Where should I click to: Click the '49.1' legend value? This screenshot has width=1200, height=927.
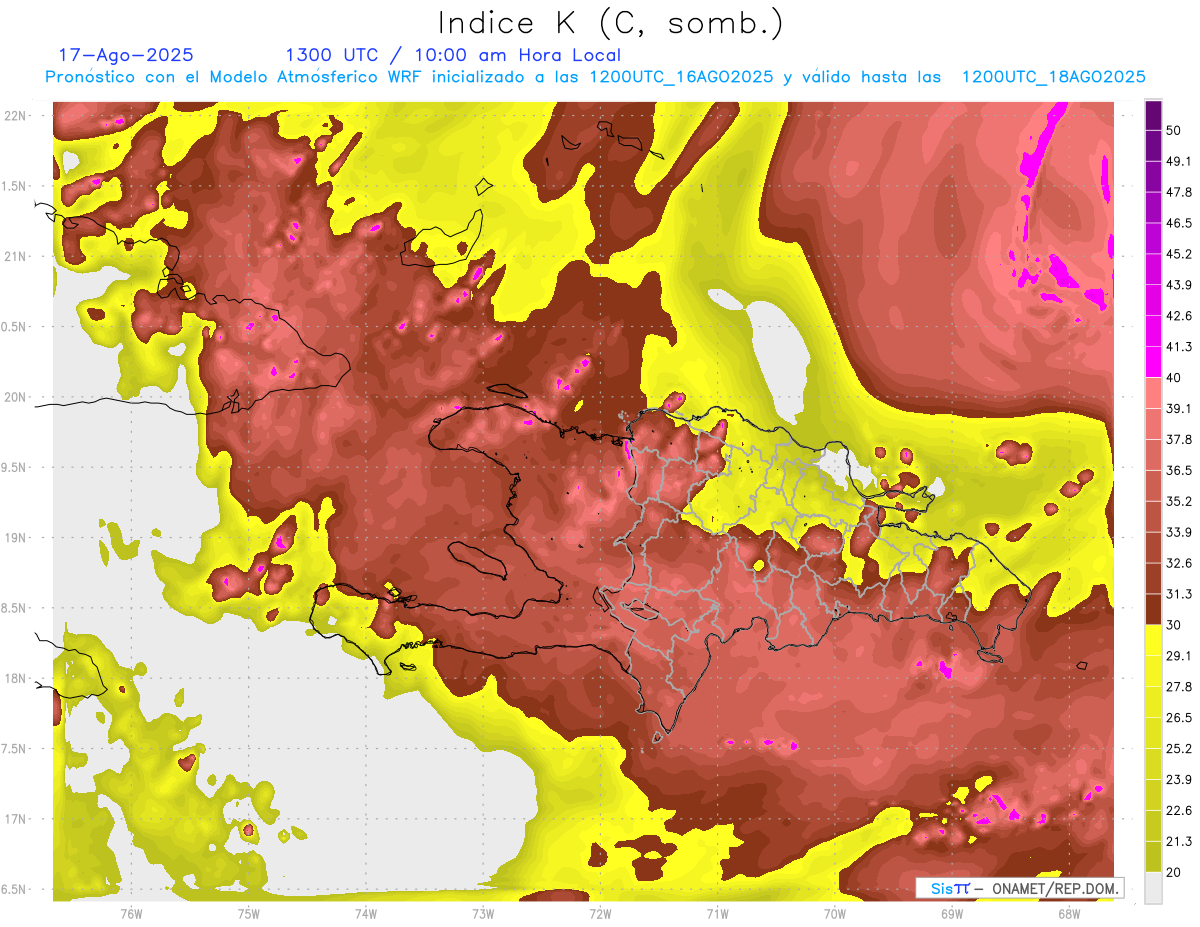click(1179, 162)
